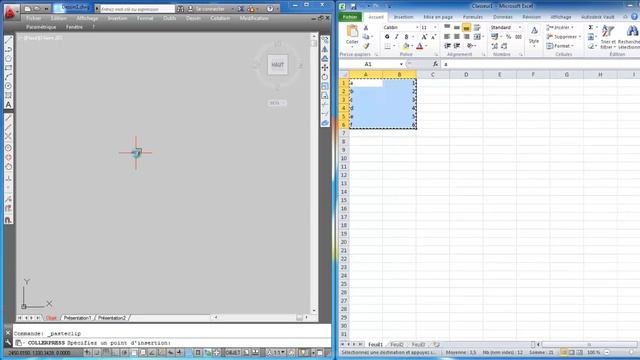Select the Text (A) tool in AutoCAD
The width and height of the screenshot is (640, 360).
(x=8, y=104)
